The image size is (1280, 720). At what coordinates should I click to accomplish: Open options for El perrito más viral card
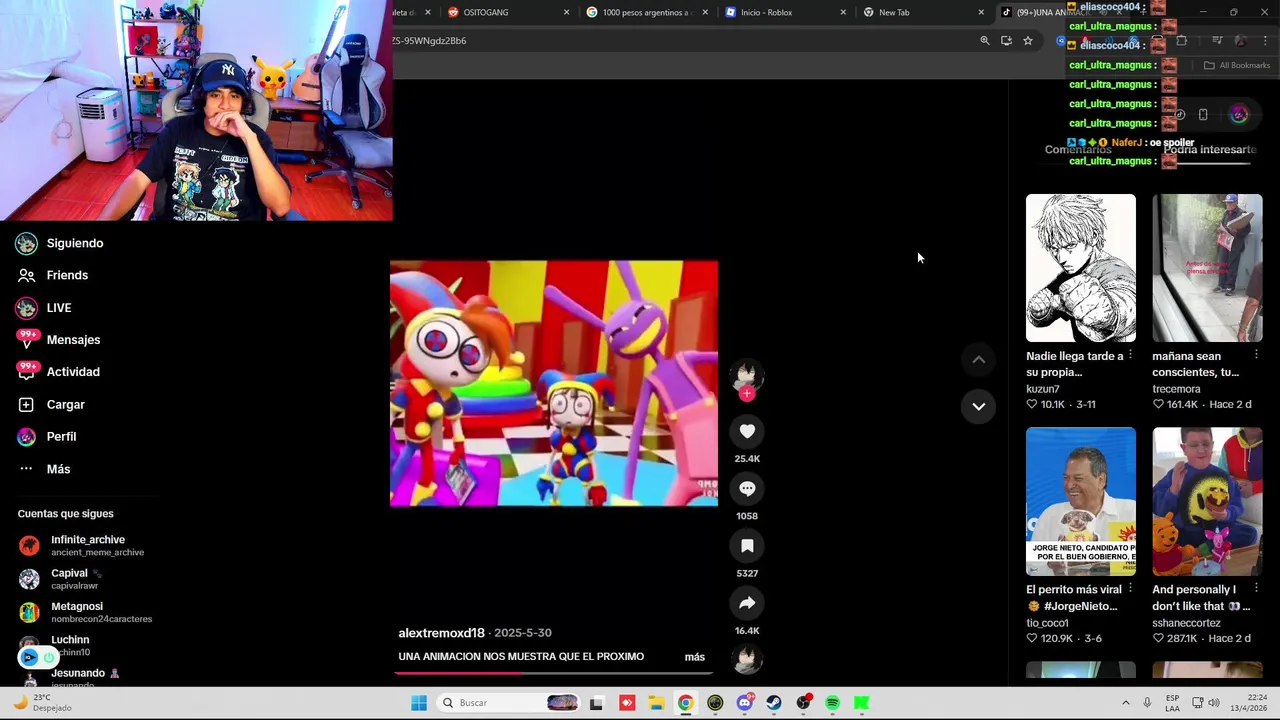point(1130,589)
